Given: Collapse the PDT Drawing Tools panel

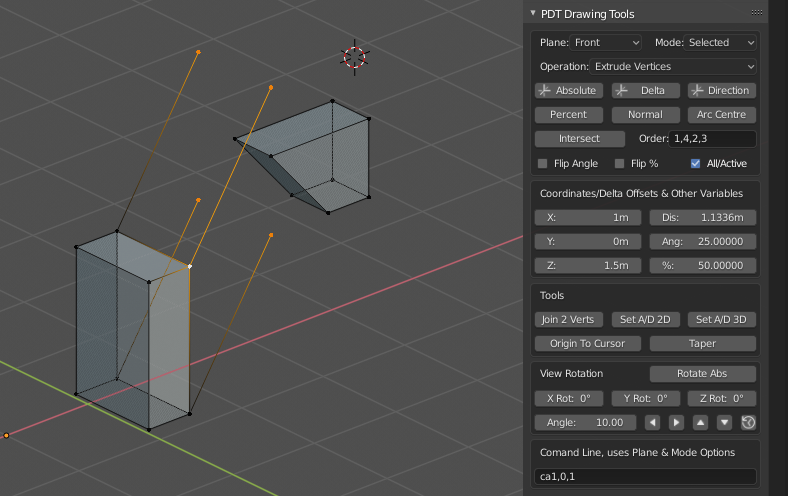Looking at the screenshot, I should point(533,14).
